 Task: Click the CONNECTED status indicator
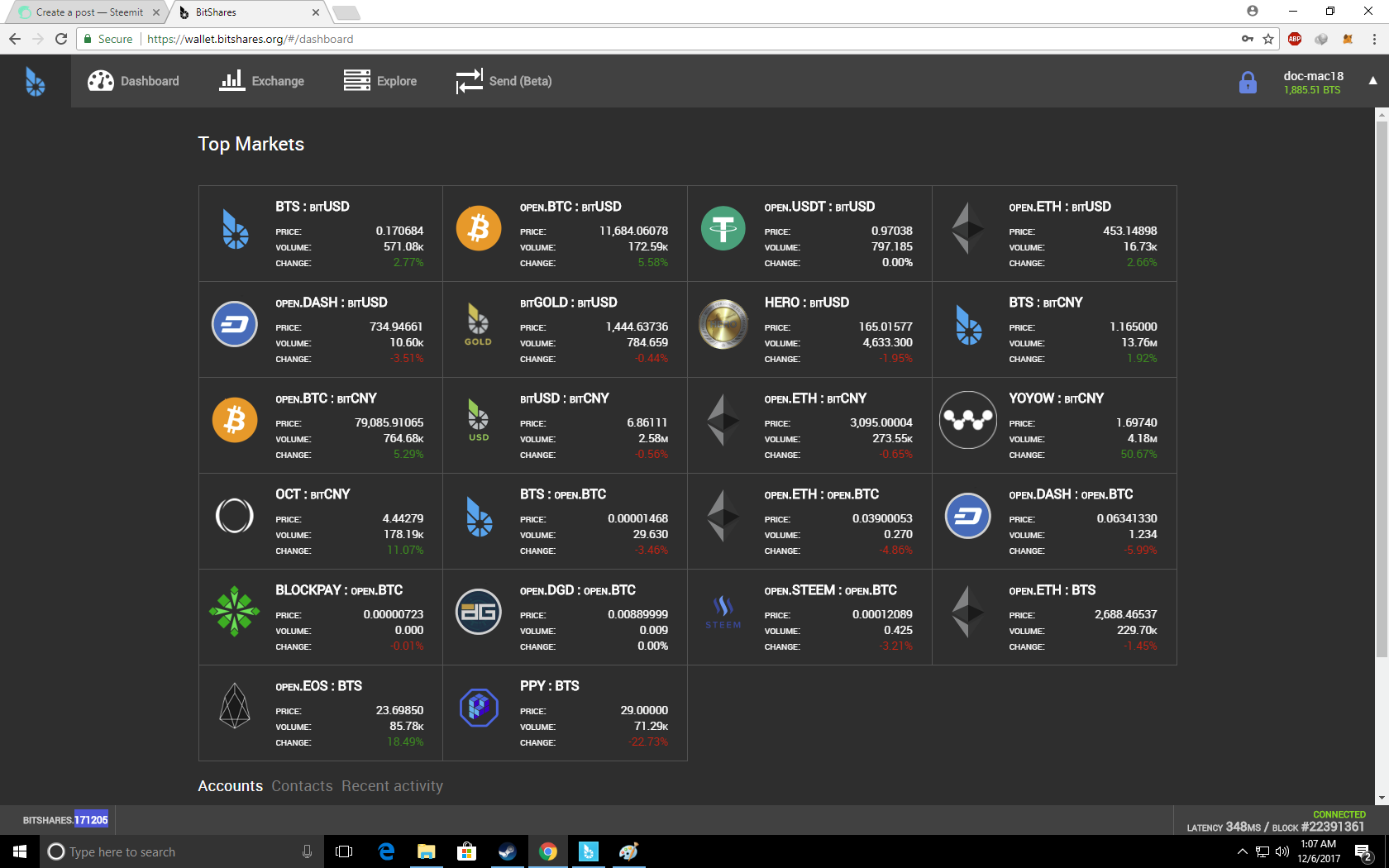click(1339, 814)
